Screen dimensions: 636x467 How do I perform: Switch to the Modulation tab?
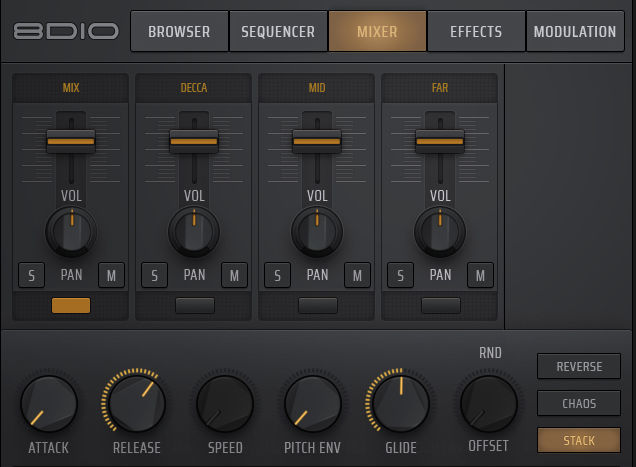[x=575, y=31]
